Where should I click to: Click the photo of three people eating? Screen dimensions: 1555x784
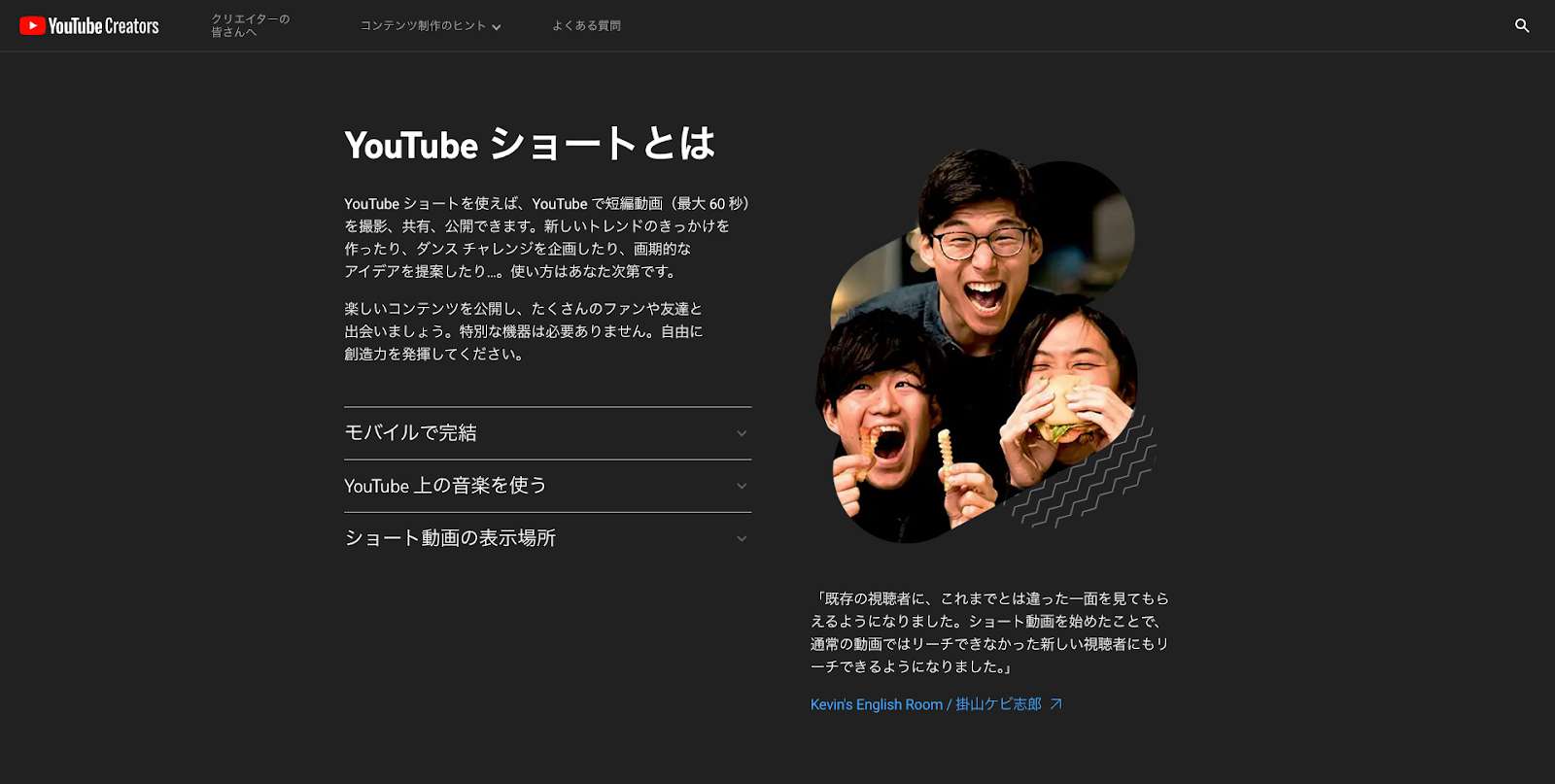pos(985,345)
